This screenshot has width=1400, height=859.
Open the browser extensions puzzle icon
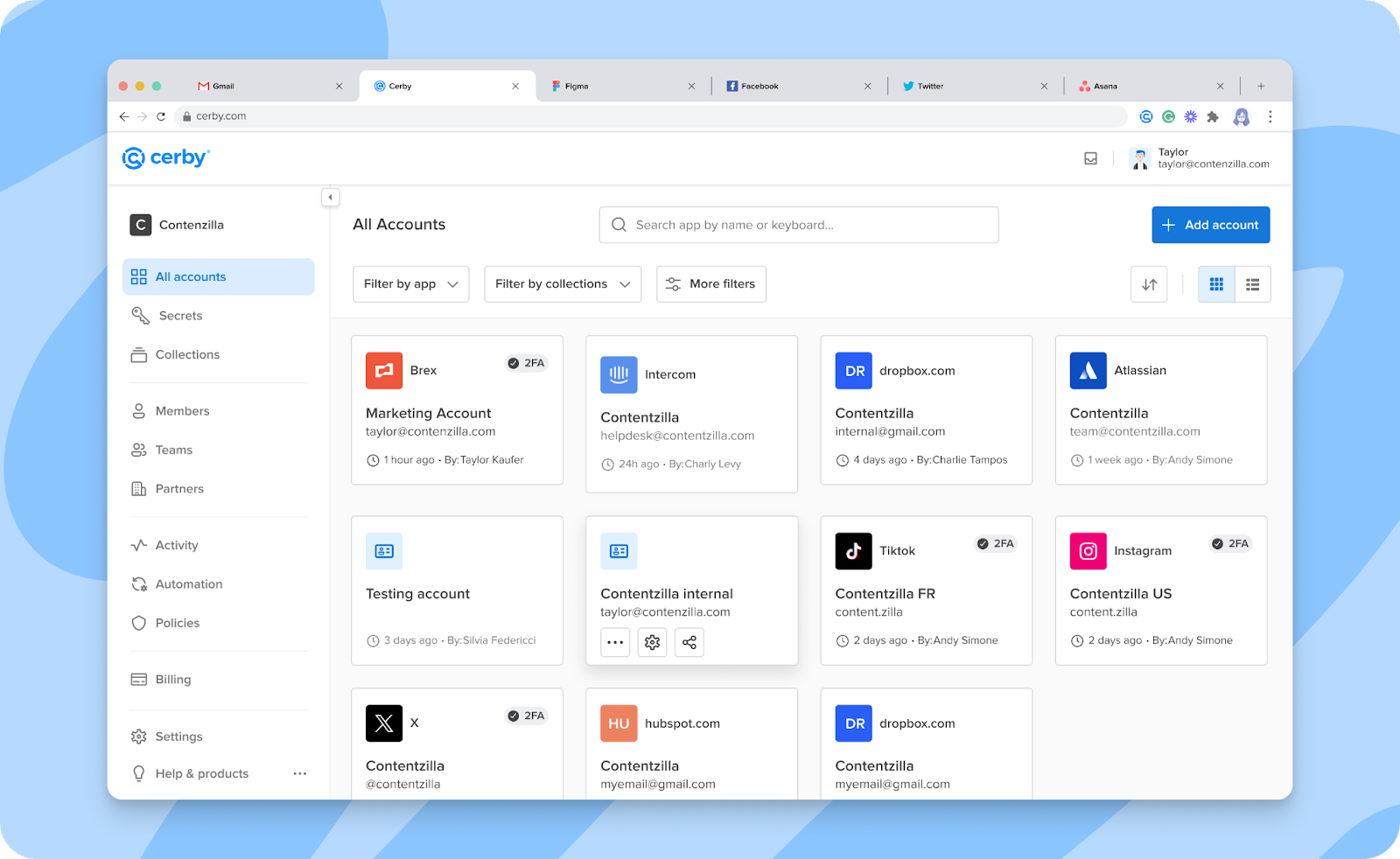(x=1213, y=116)
